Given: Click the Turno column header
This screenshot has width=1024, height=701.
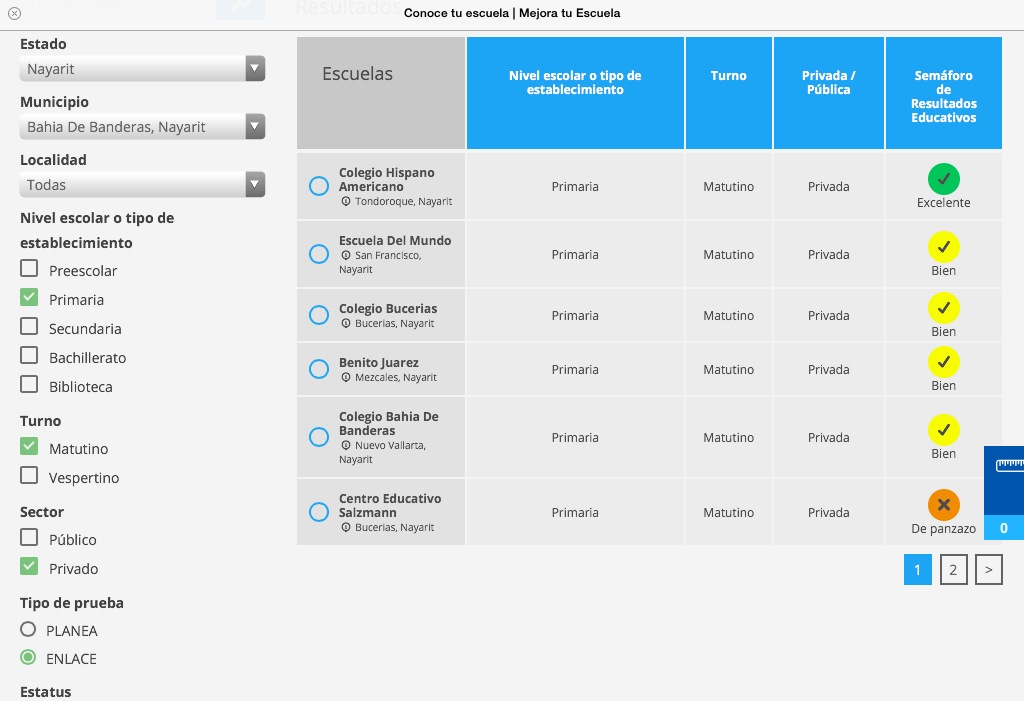Looking at the screenshot, I should 728,76.
